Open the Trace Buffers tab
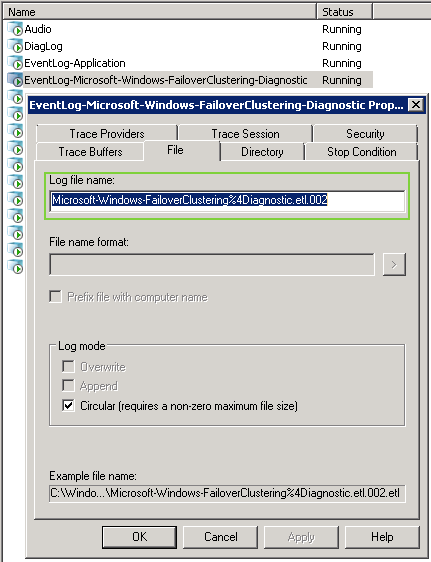Image resolution: width=431 pixels, height=562 pixels. (x=90, y=152)
